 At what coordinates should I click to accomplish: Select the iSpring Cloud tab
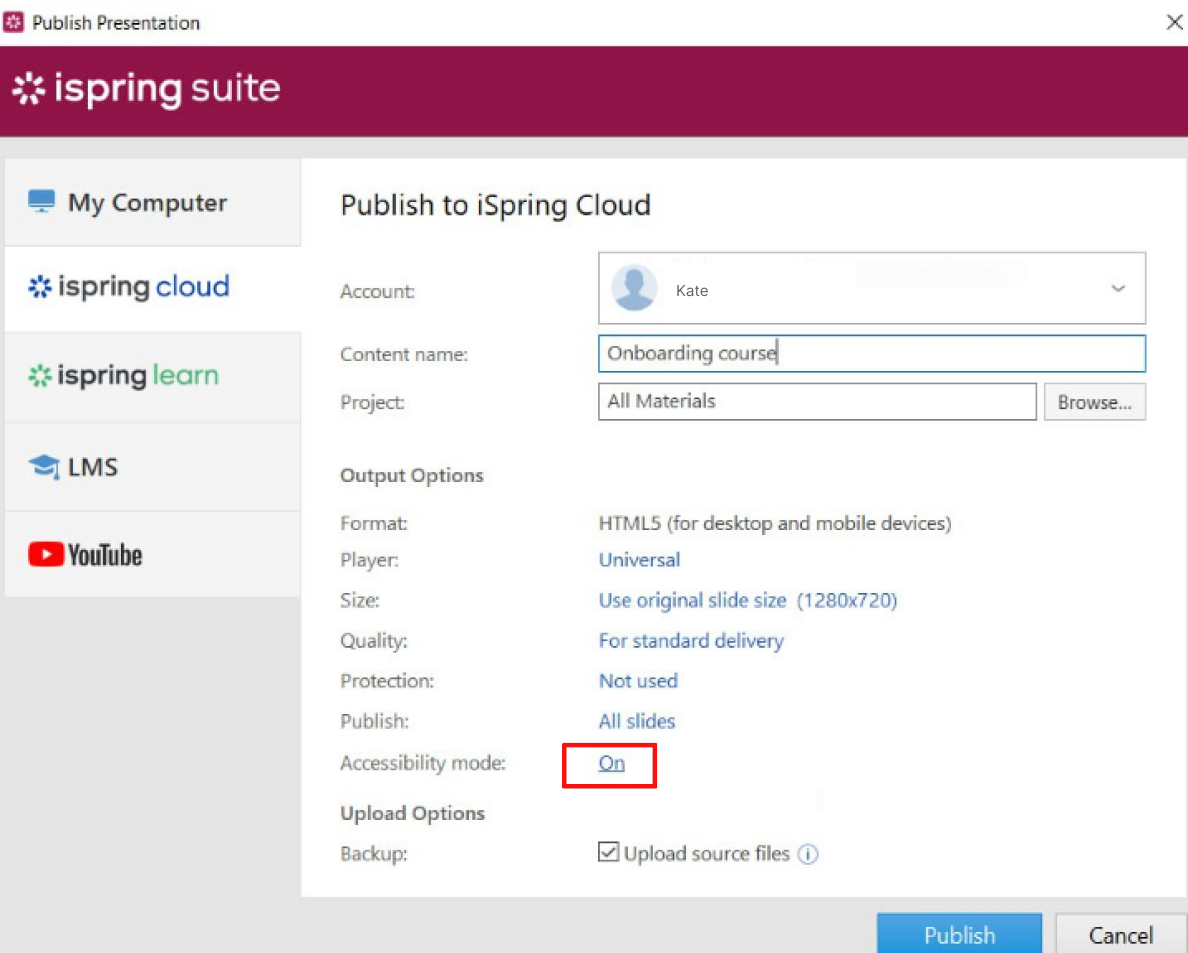coord(152,289)
